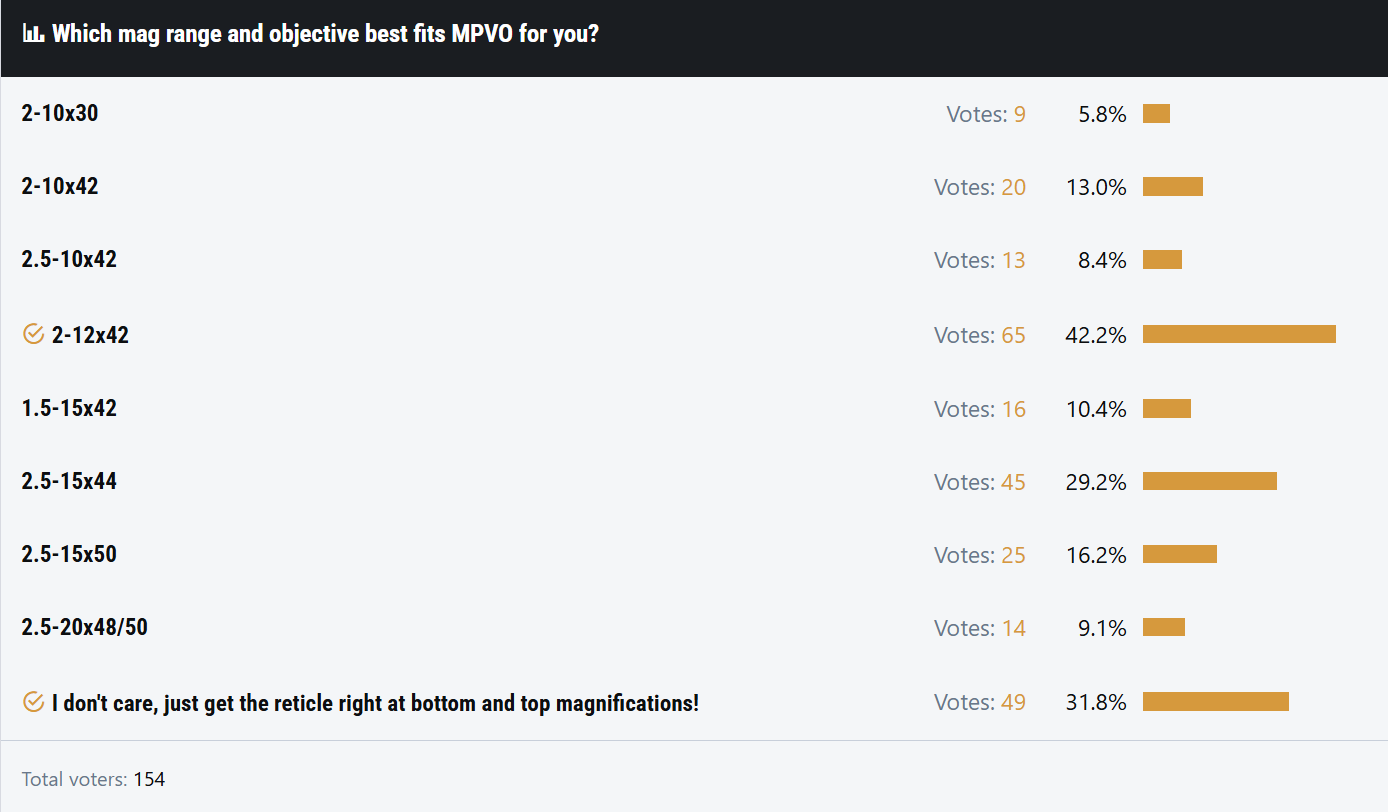Click the poll title text in header
1388x812 pixels.
click(325, 34)
